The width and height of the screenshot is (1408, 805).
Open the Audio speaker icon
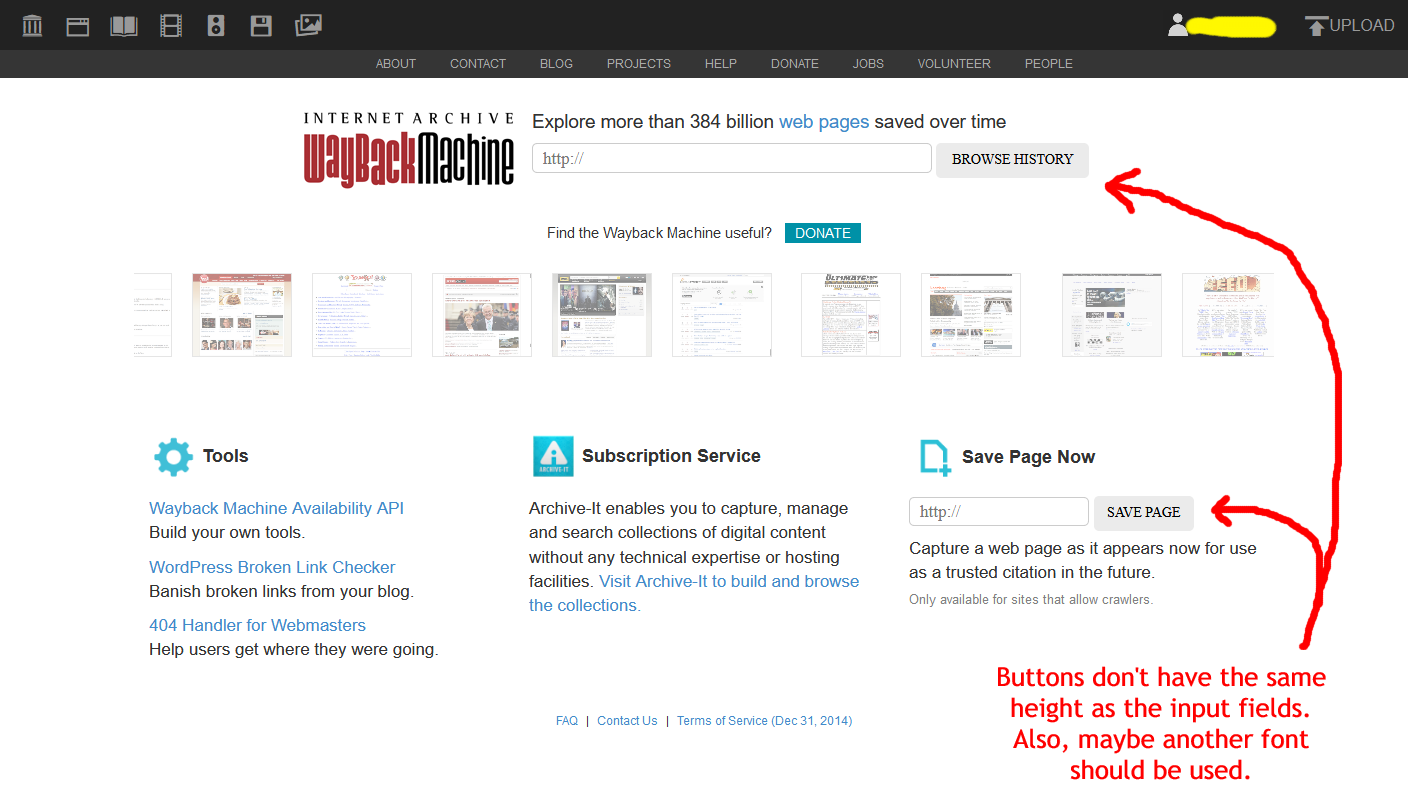(x=216, y=25)
